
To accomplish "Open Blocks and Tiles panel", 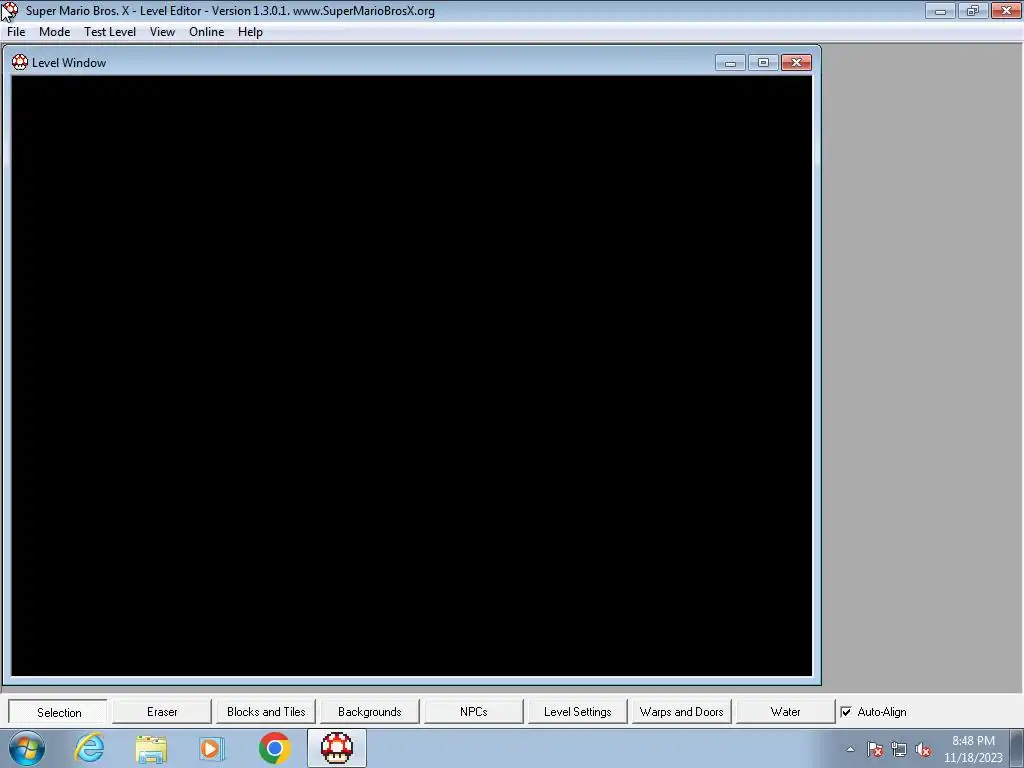I will pyautogui.click(x=266, y=712).
